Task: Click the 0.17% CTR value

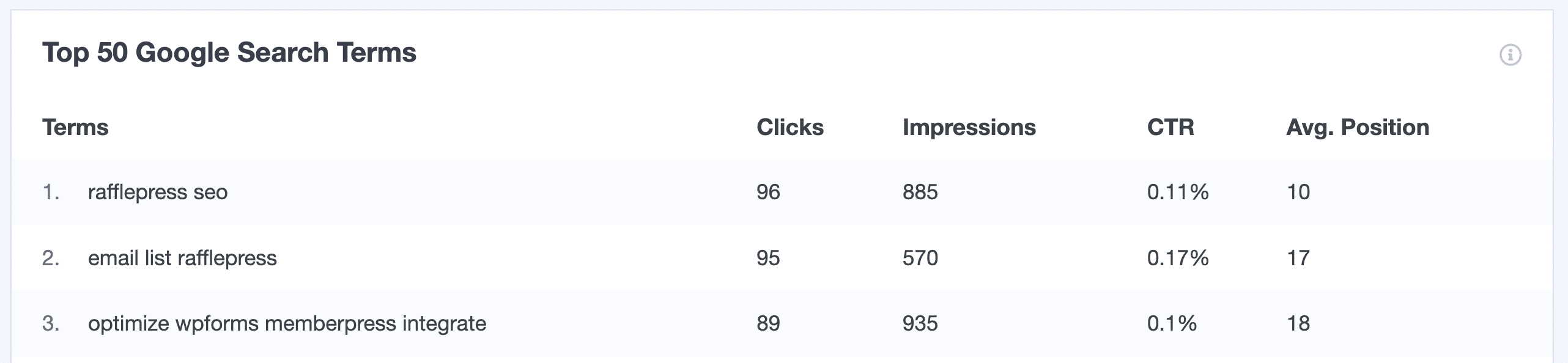Action: 1177,258
